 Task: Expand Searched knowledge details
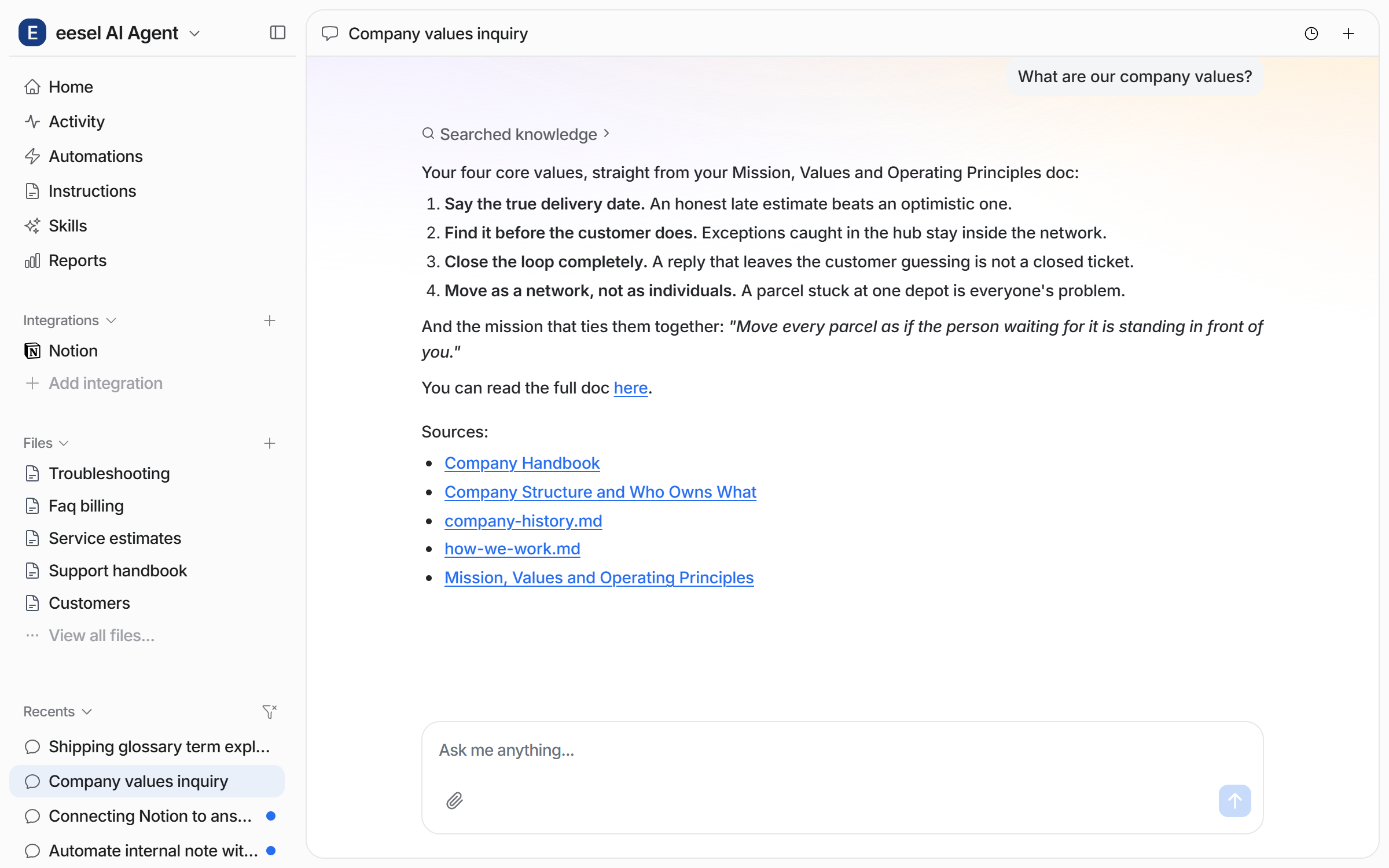coord(515,134)
